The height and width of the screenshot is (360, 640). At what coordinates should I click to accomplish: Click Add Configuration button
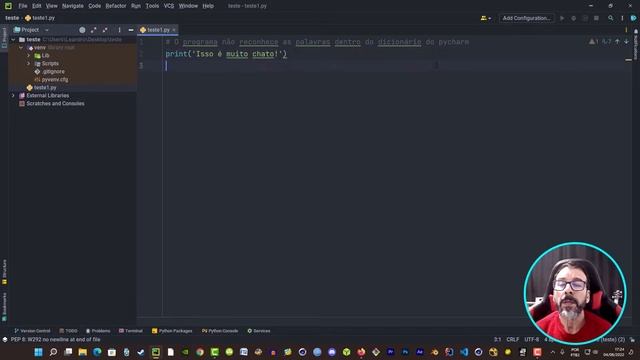(526, 18)
